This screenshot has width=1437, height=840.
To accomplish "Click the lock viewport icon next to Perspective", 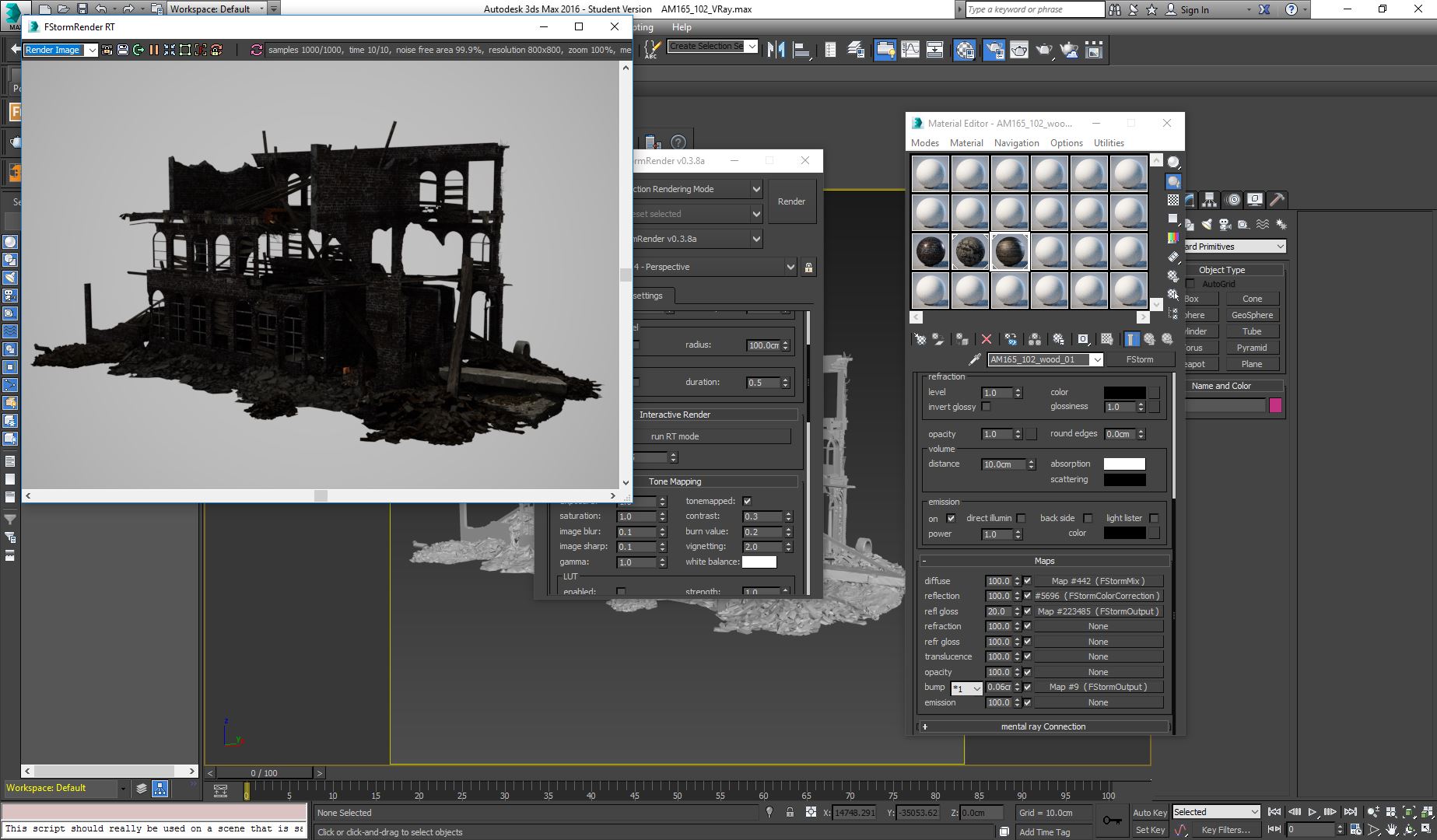I will coord(808,267).
